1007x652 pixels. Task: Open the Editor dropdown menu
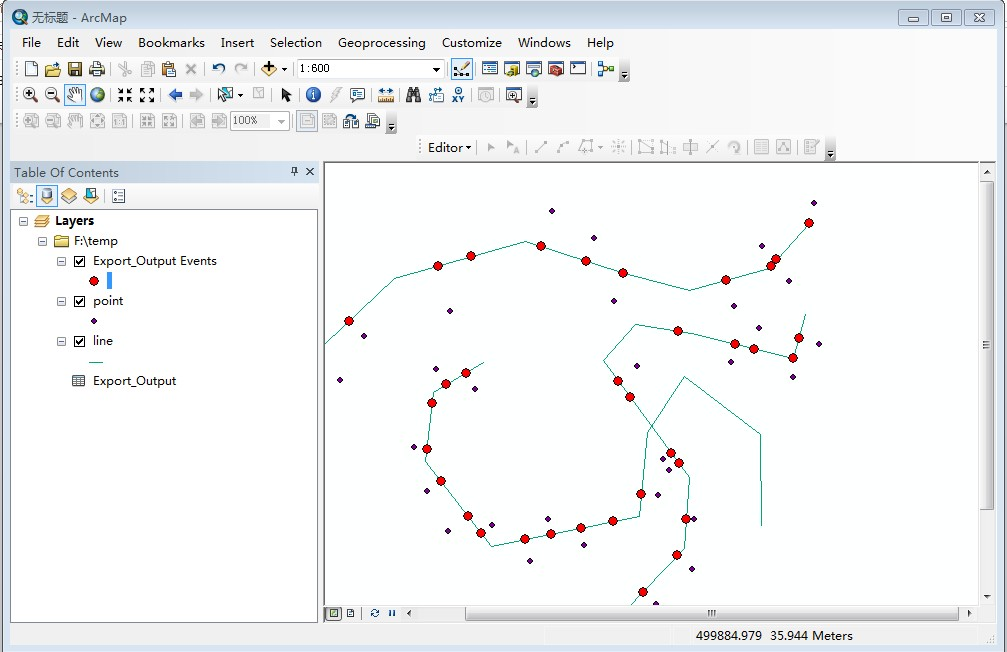pos(450,148)
